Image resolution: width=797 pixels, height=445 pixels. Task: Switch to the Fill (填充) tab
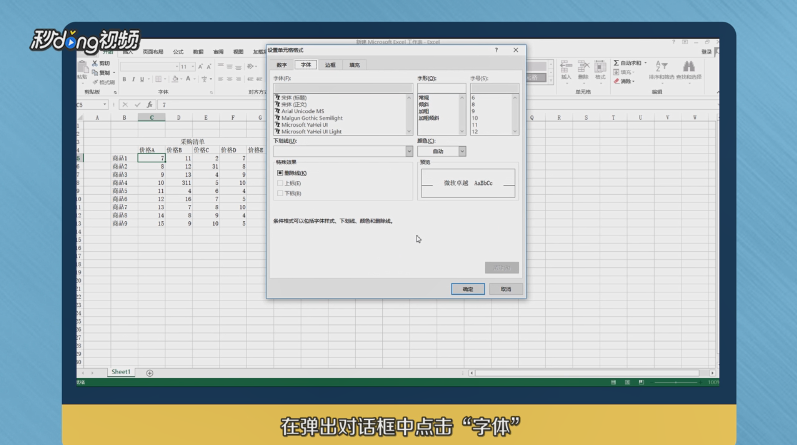[355, 65]
